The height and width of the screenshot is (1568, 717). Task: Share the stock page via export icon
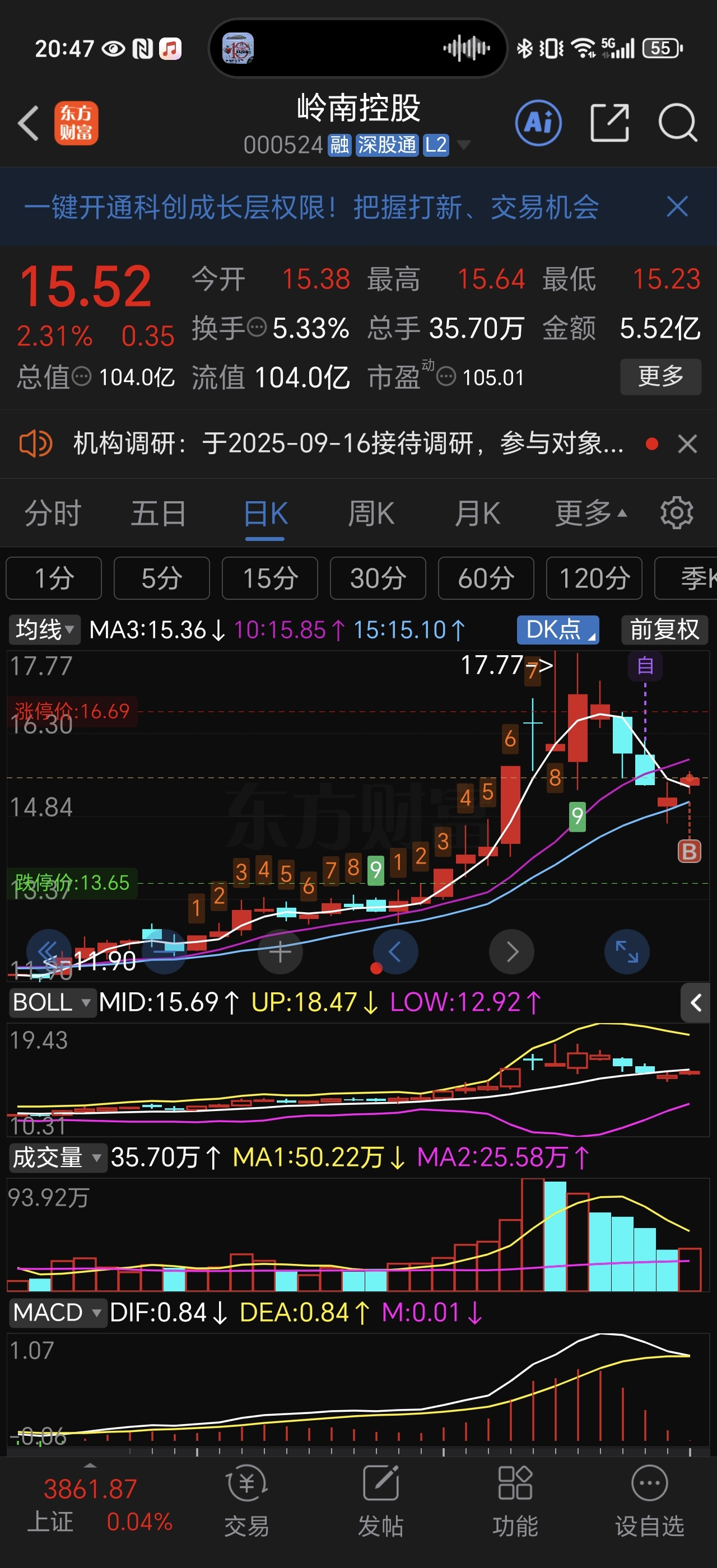609,123
